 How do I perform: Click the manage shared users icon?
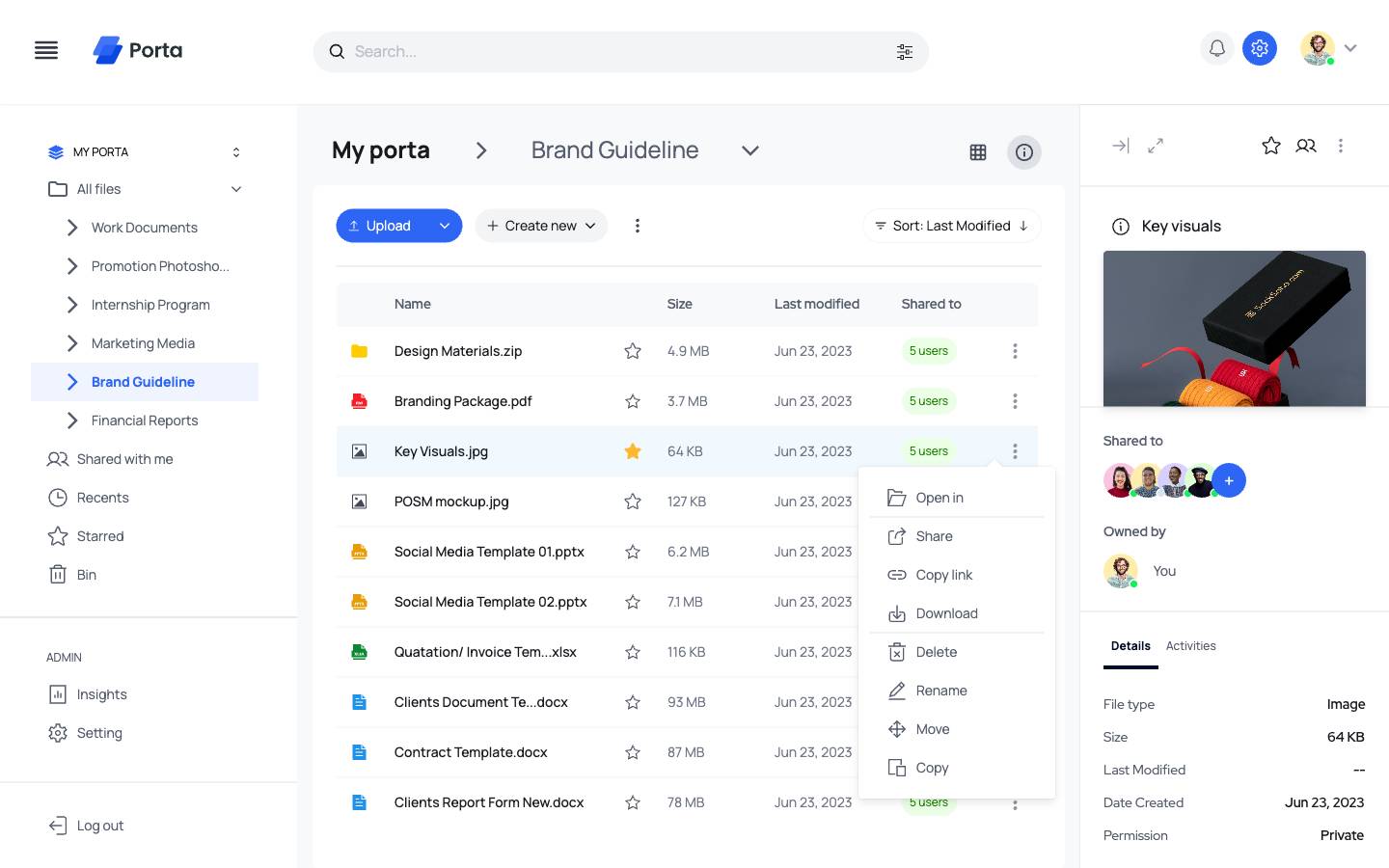tap(1306, 146)
